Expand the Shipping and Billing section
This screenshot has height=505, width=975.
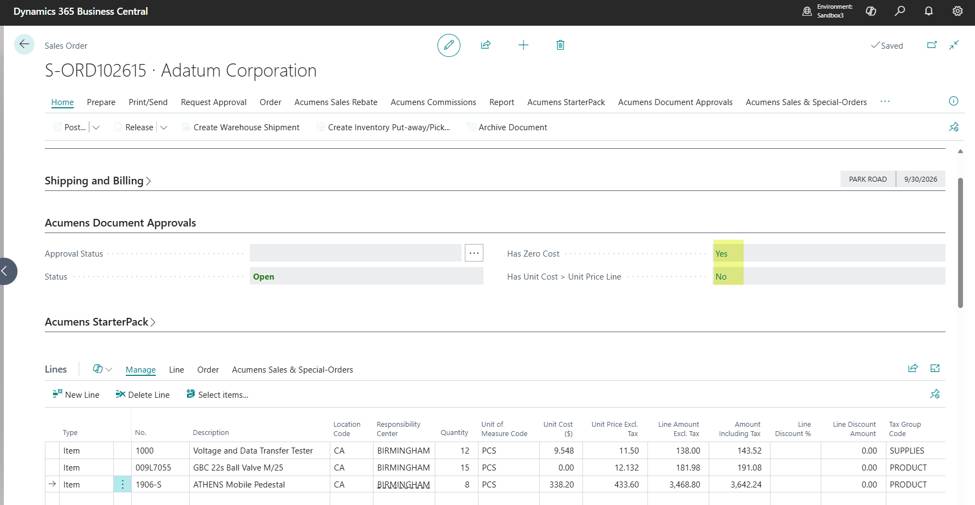coord(98,181)
